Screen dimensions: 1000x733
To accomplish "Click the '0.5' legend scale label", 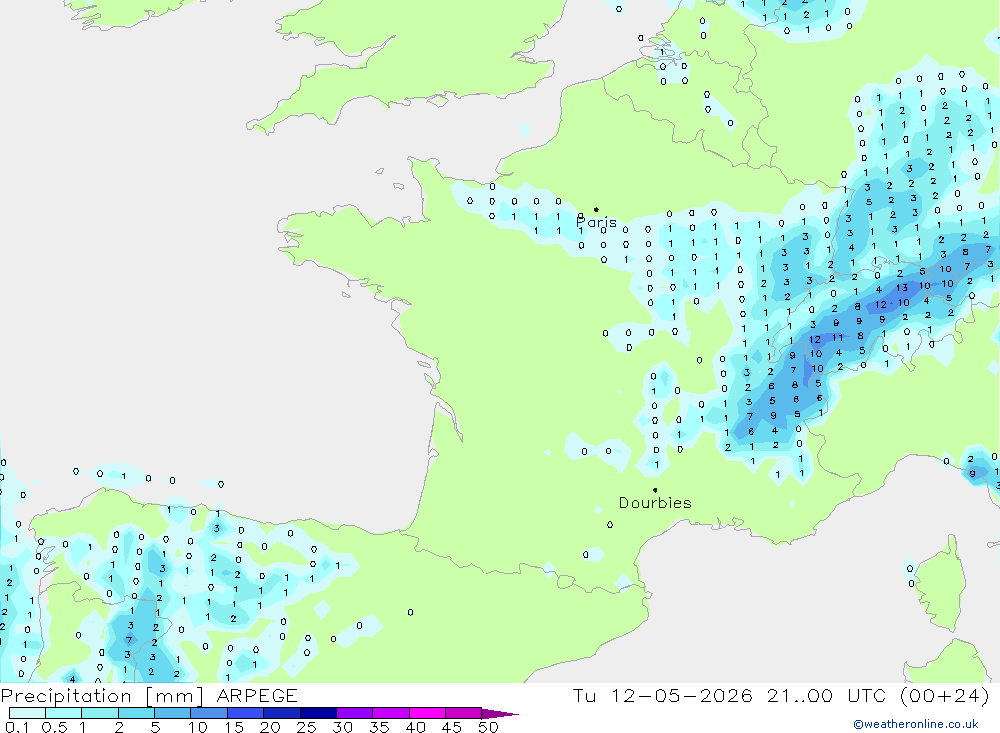I will [x=54, y=727].
